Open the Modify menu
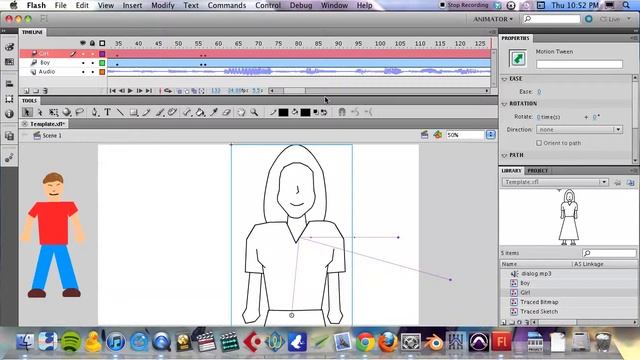 163,5
